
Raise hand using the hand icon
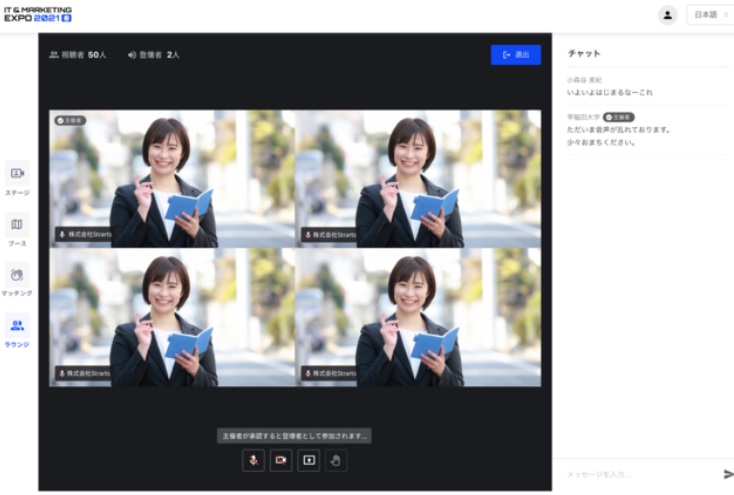coord(336,460)
